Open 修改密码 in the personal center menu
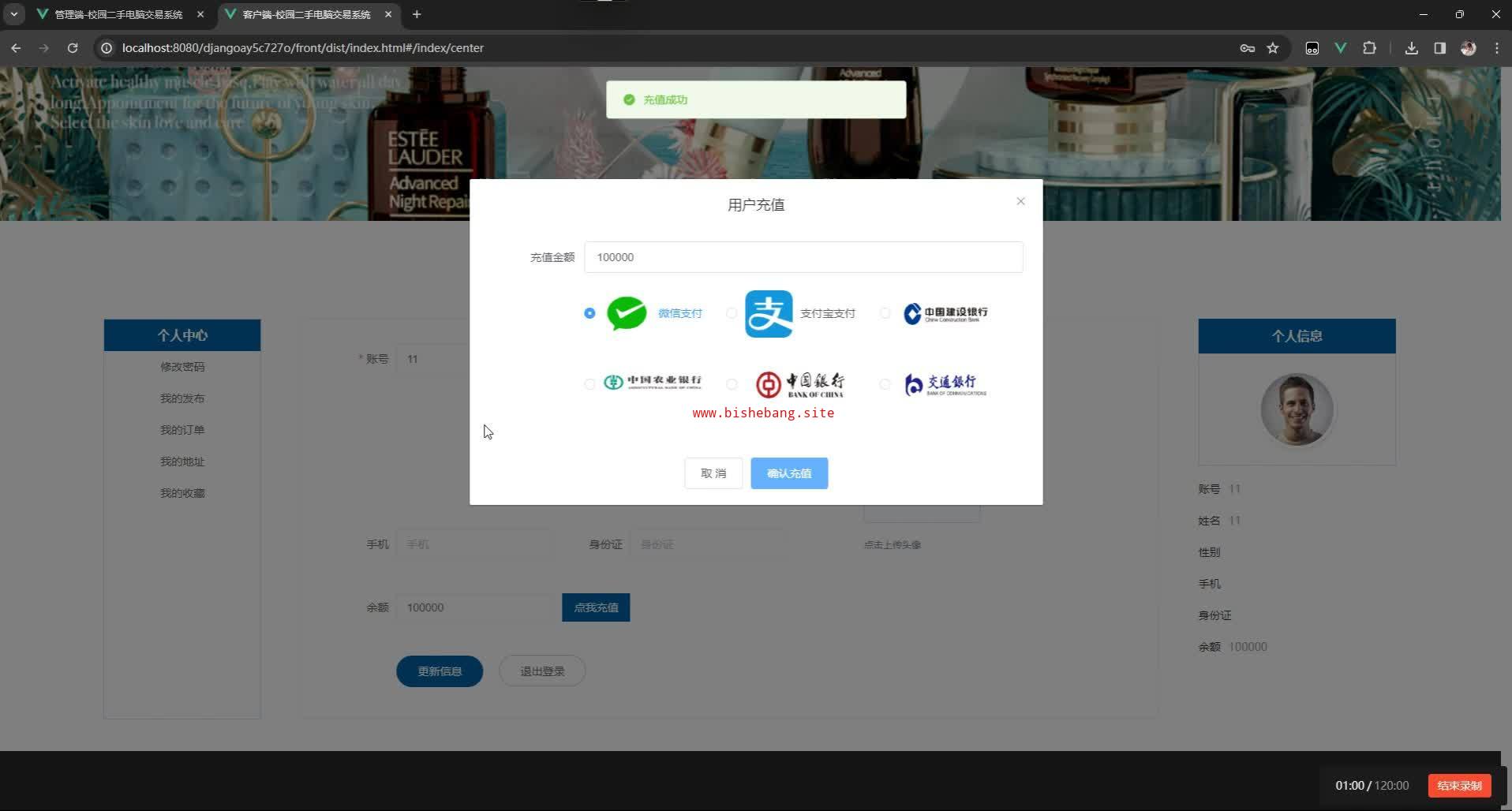Screen dimensions: 1512x811 click(x=182, y=367)
